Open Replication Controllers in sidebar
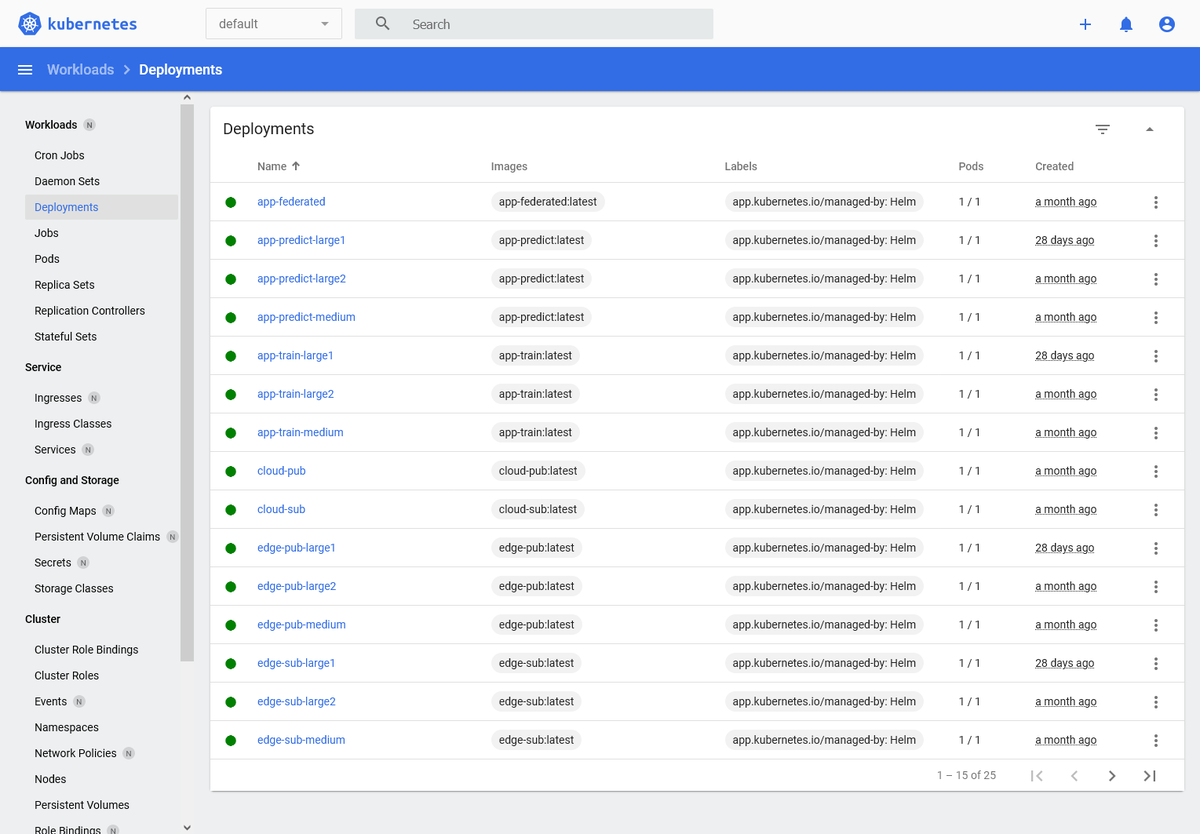 point(90,311)
